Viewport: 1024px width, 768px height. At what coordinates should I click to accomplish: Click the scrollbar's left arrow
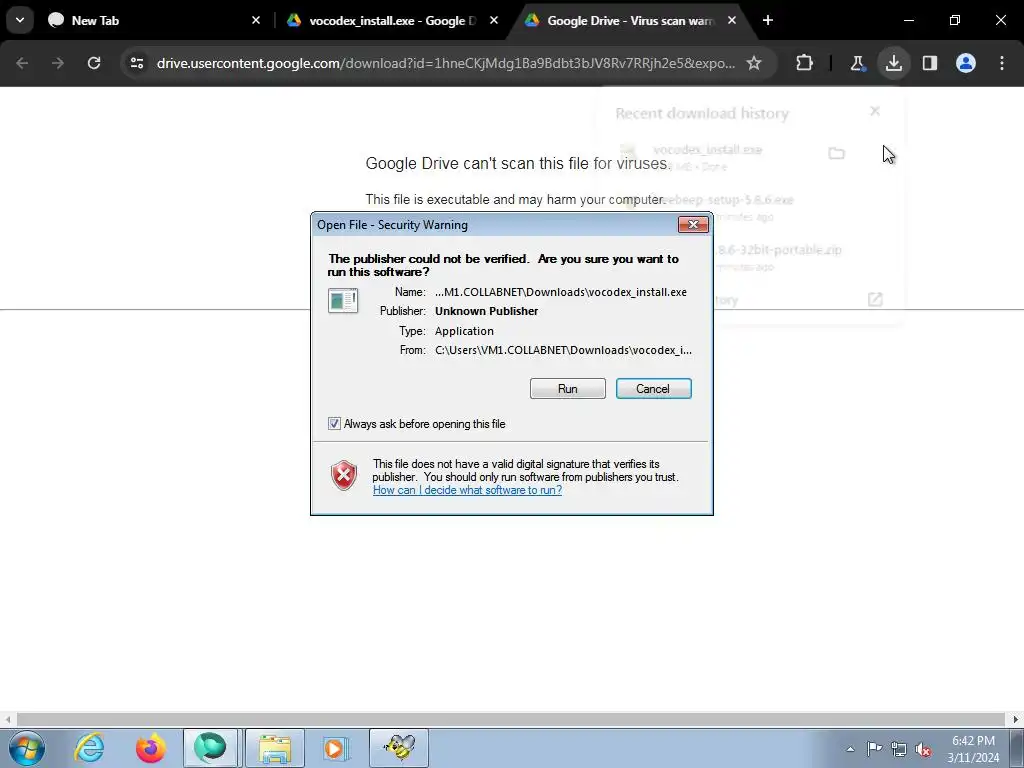click(7, 720)
